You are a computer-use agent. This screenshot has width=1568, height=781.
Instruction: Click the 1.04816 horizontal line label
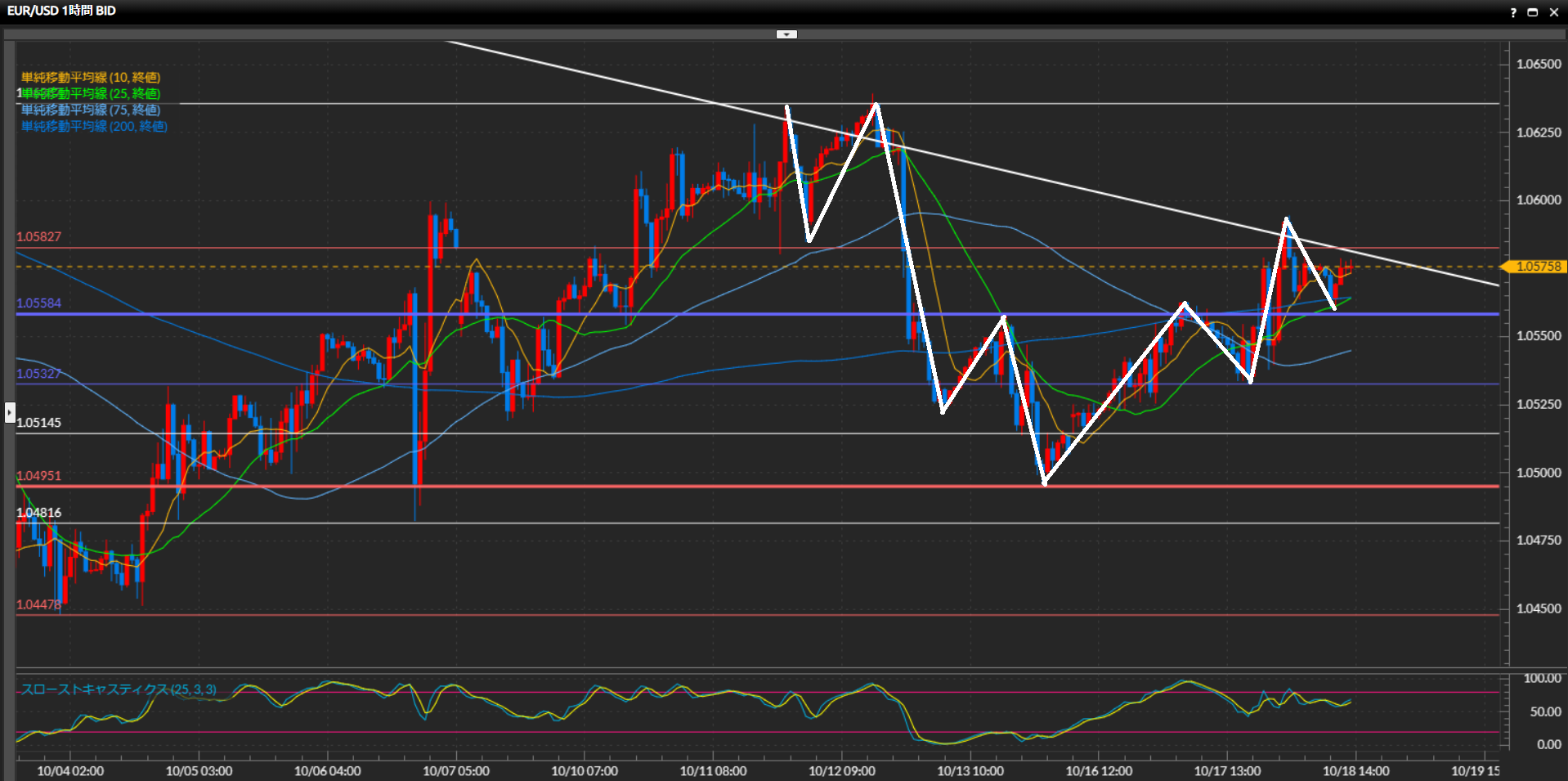38,513
